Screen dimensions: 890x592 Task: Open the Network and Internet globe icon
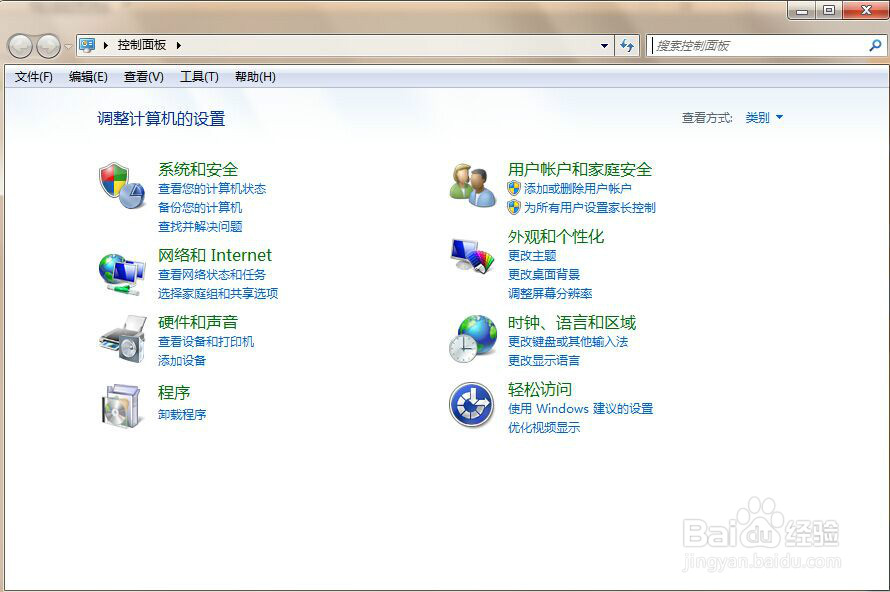121,274
